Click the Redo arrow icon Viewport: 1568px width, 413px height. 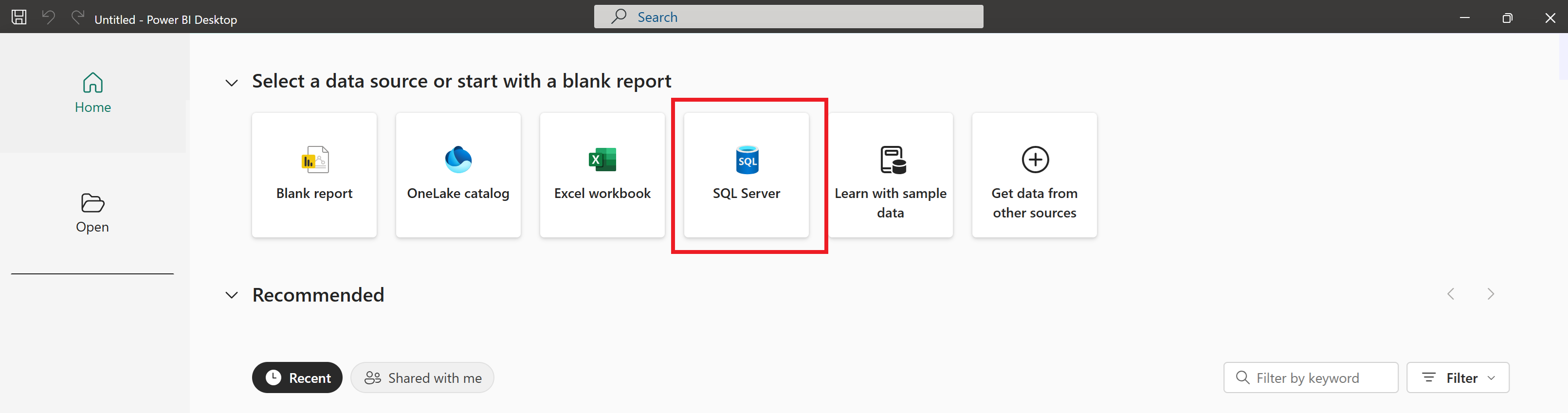[x=77, y=17]
